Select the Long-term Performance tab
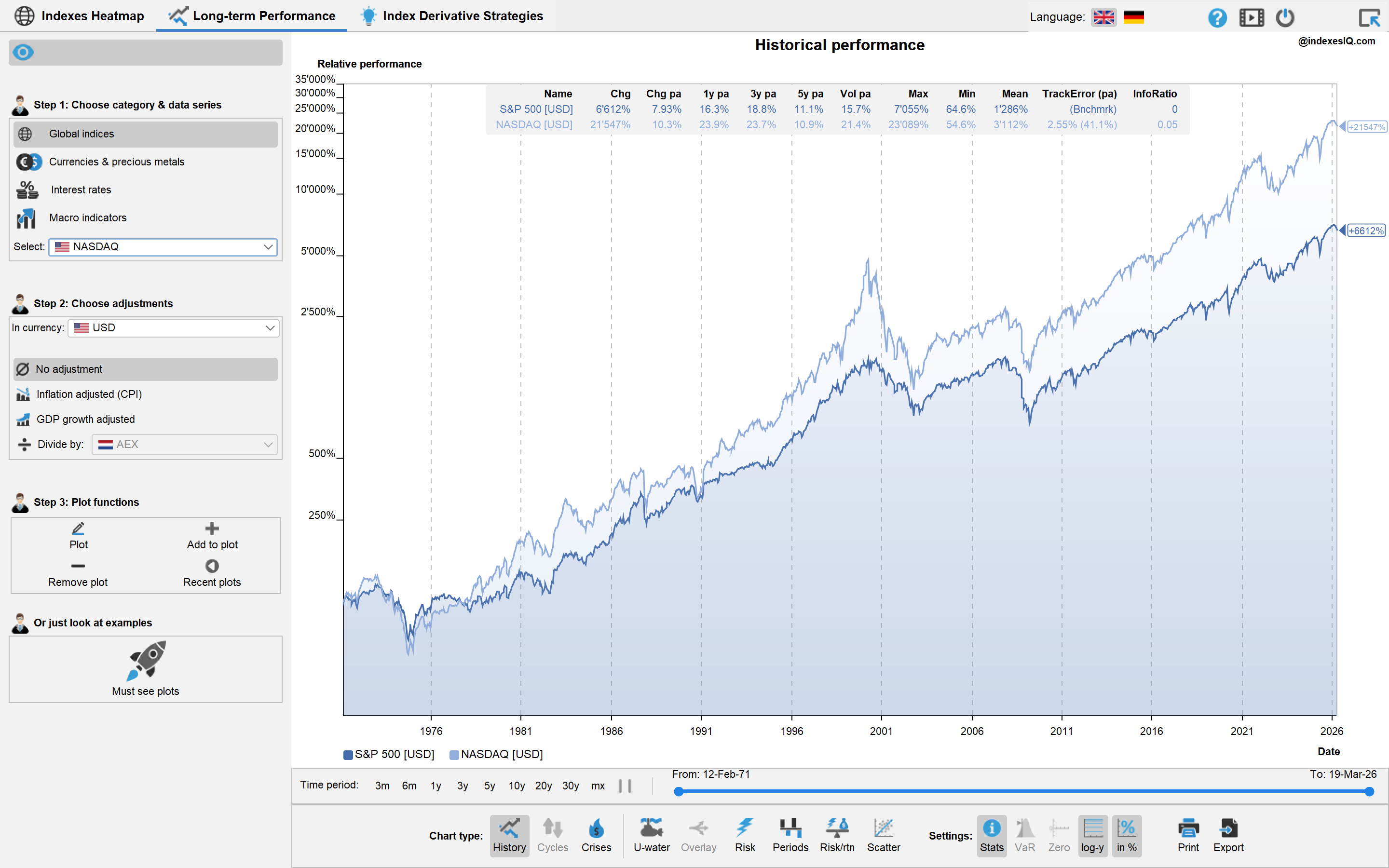1389x868 pixels. (251, 16)
